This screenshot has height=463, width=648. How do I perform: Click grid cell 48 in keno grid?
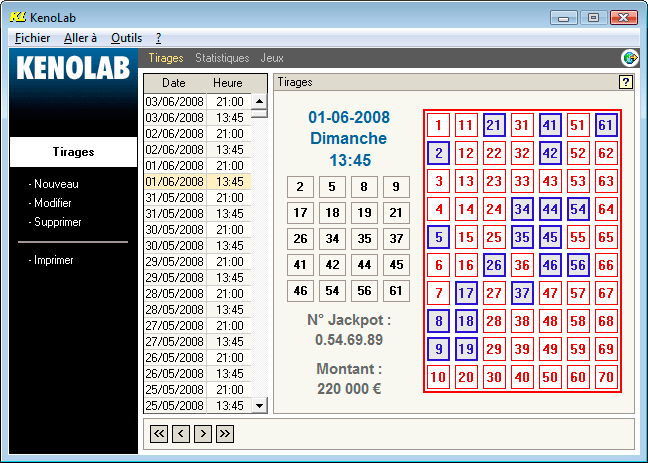click(x=550, y=321)
